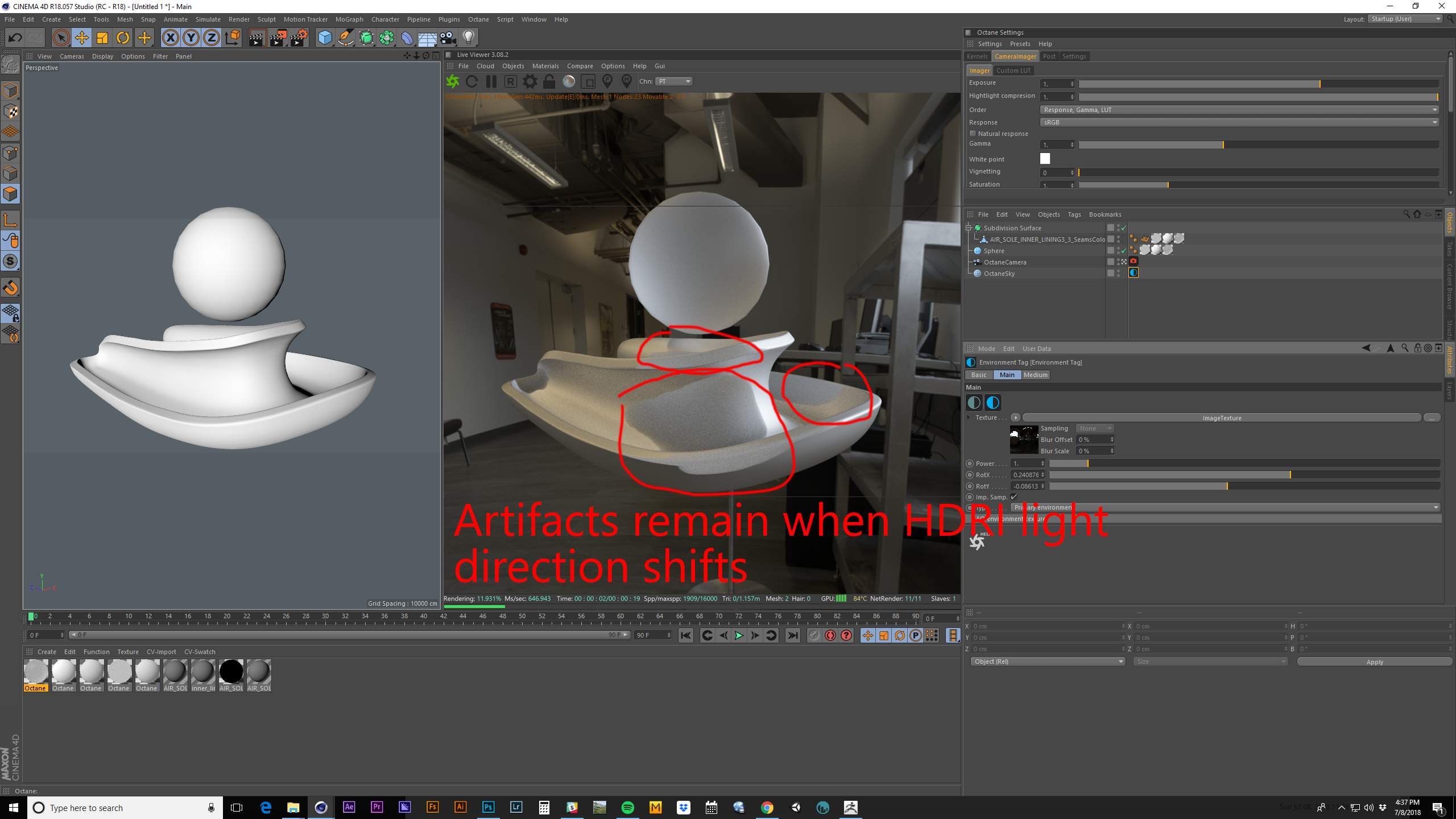Open Spotify from the Windows taskbar
The height and width of the screenshot is (819, 1456).
(x=627, y=808)
